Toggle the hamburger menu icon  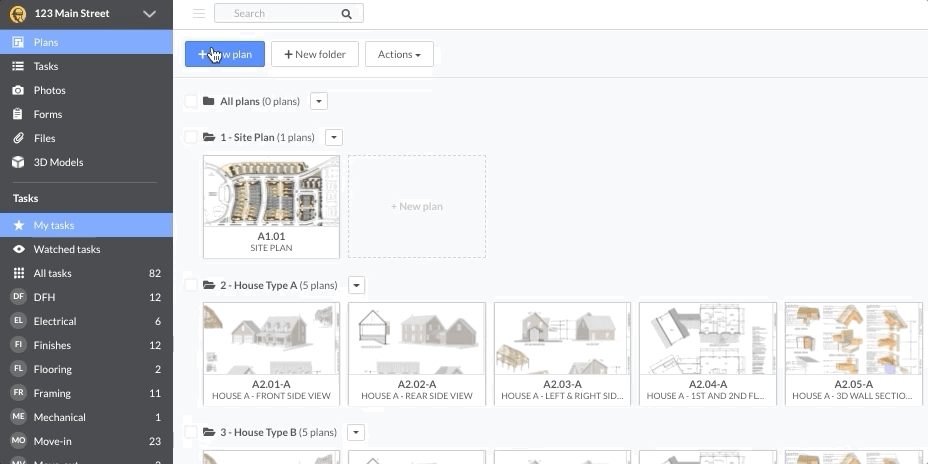click(199, 14)
